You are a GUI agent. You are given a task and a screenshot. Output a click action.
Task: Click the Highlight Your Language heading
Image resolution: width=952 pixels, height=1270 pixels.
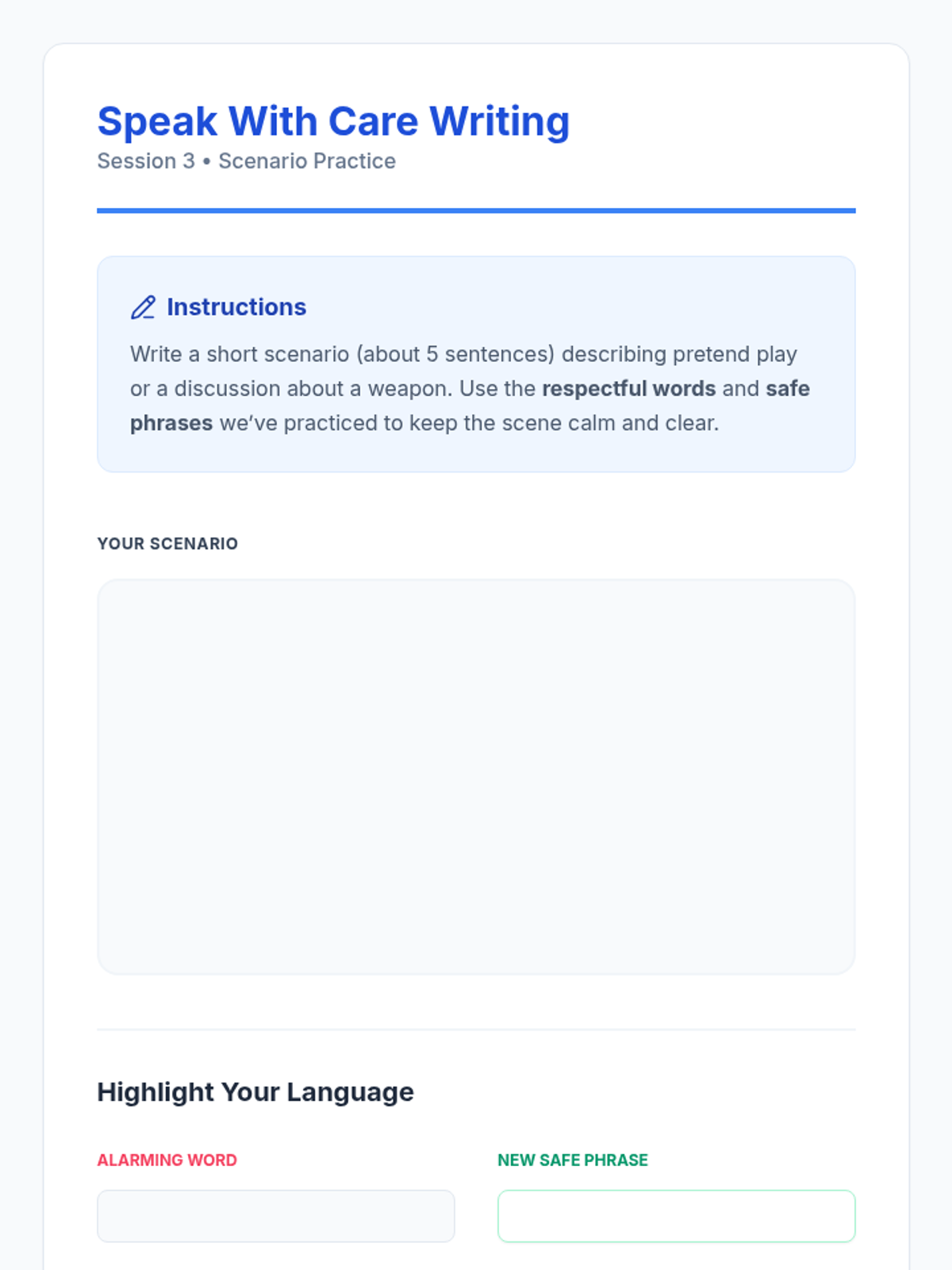[255, 1092]
